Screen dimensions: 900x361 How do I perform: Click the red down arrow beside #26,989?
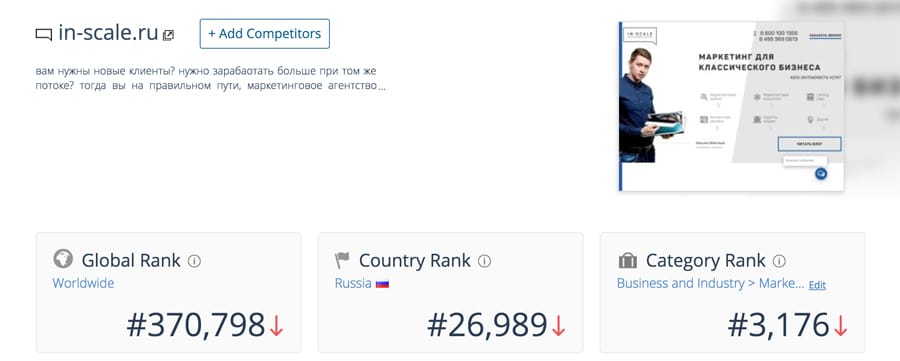click(x=558, y=326)
